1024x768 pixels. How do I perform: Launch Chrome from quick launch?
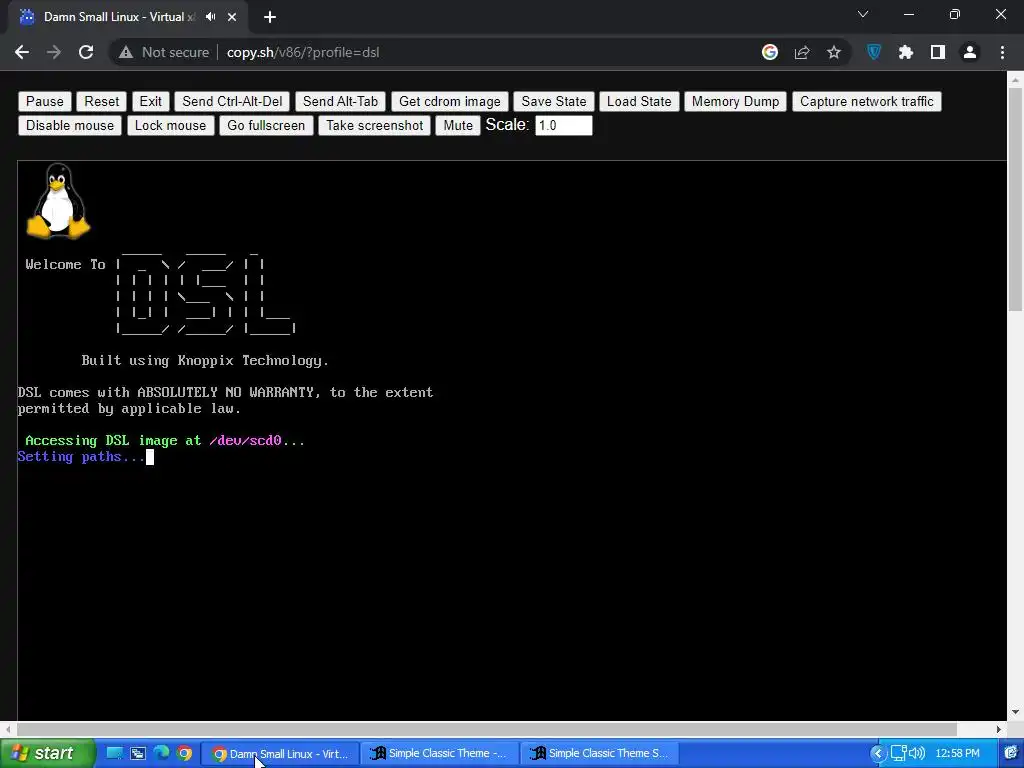pyautogui.click(x=185, y=754)
